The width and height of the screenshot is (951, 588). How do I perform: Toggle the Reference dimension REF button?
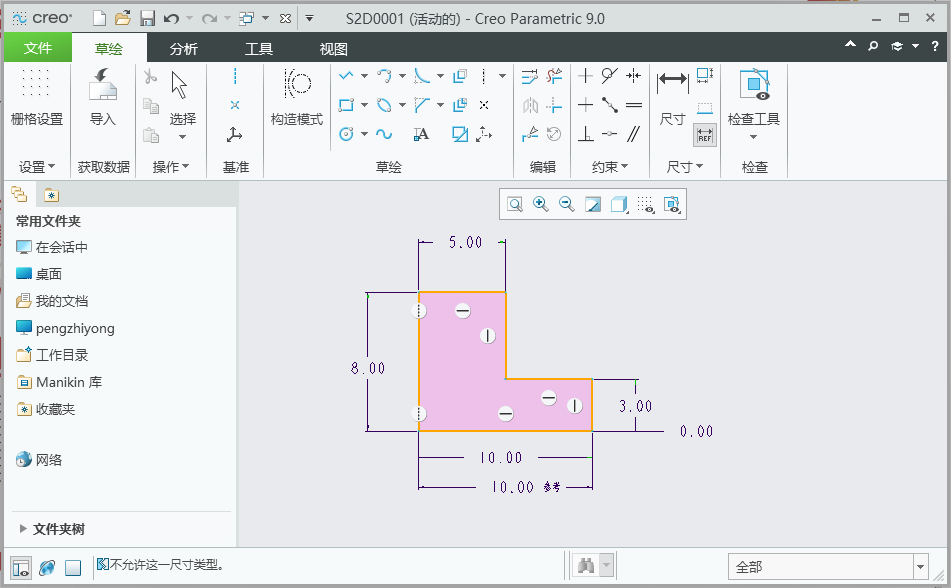click(705, 135)
